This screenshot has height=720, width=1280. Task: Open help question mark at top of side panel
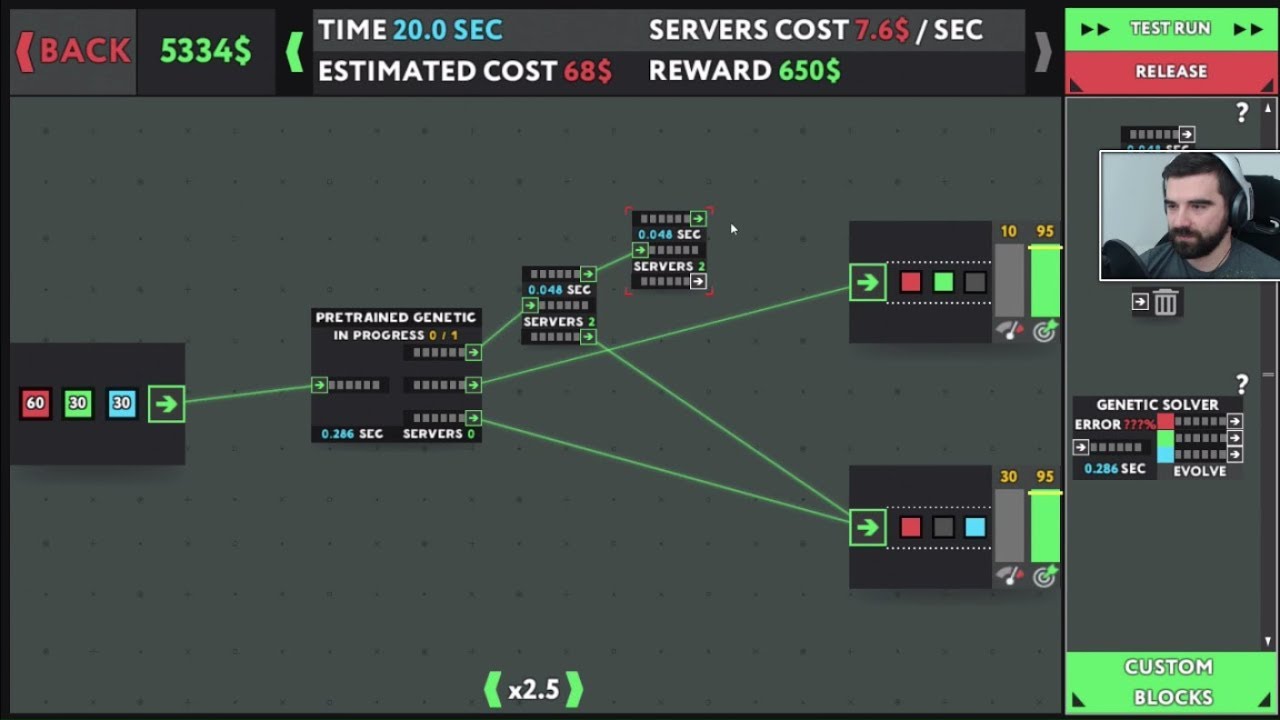(x=1242, y=113)
